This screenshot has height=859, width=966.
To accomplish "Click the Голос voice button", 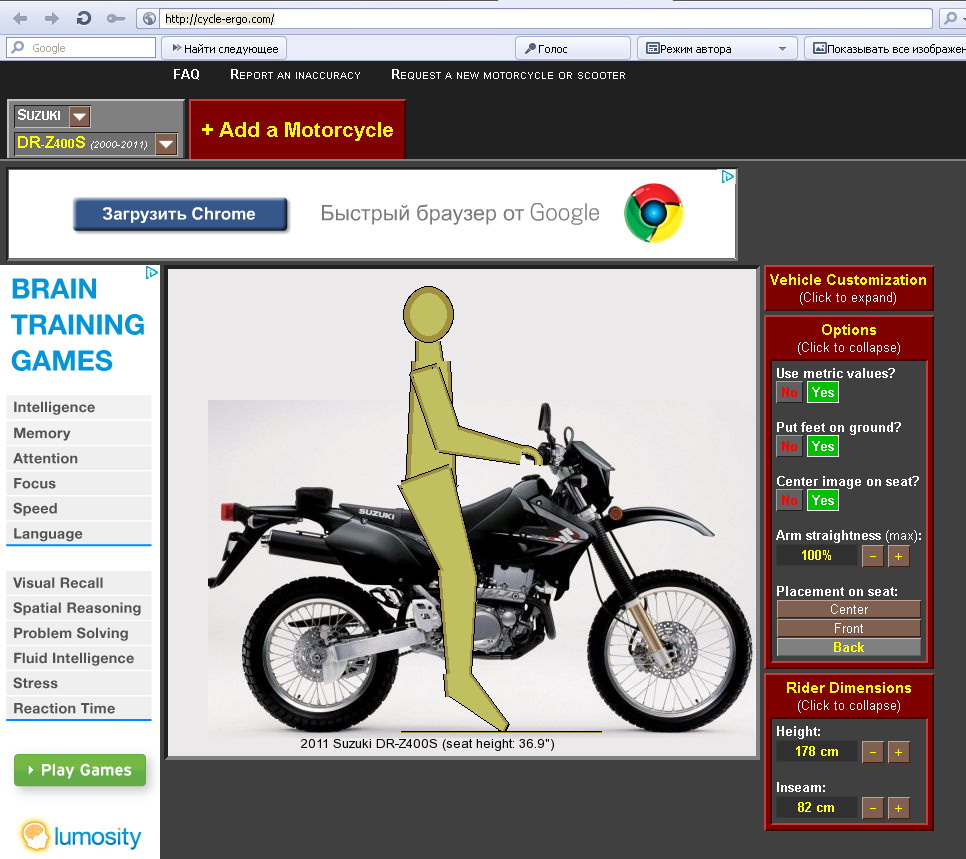I will click(x=572, y=48).
